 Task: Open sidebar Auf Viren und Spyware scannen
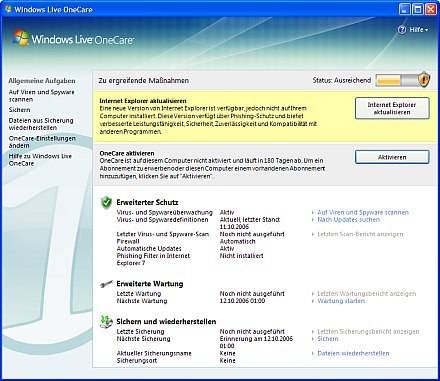coord(42,96)
